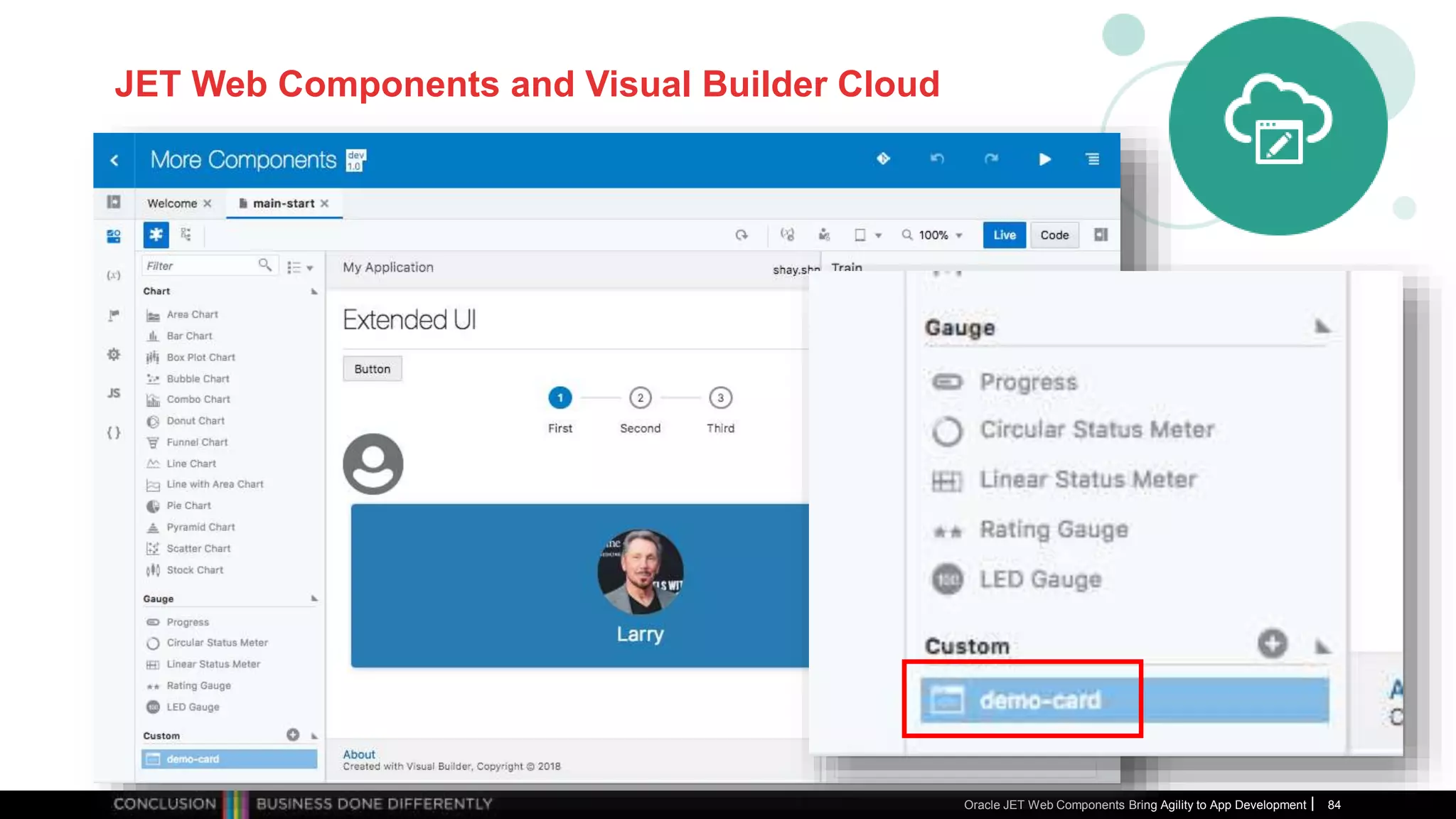The height and width of the screenshot is (819, 1456).
Task: Go back using the header left chevron
Action: 114,161
